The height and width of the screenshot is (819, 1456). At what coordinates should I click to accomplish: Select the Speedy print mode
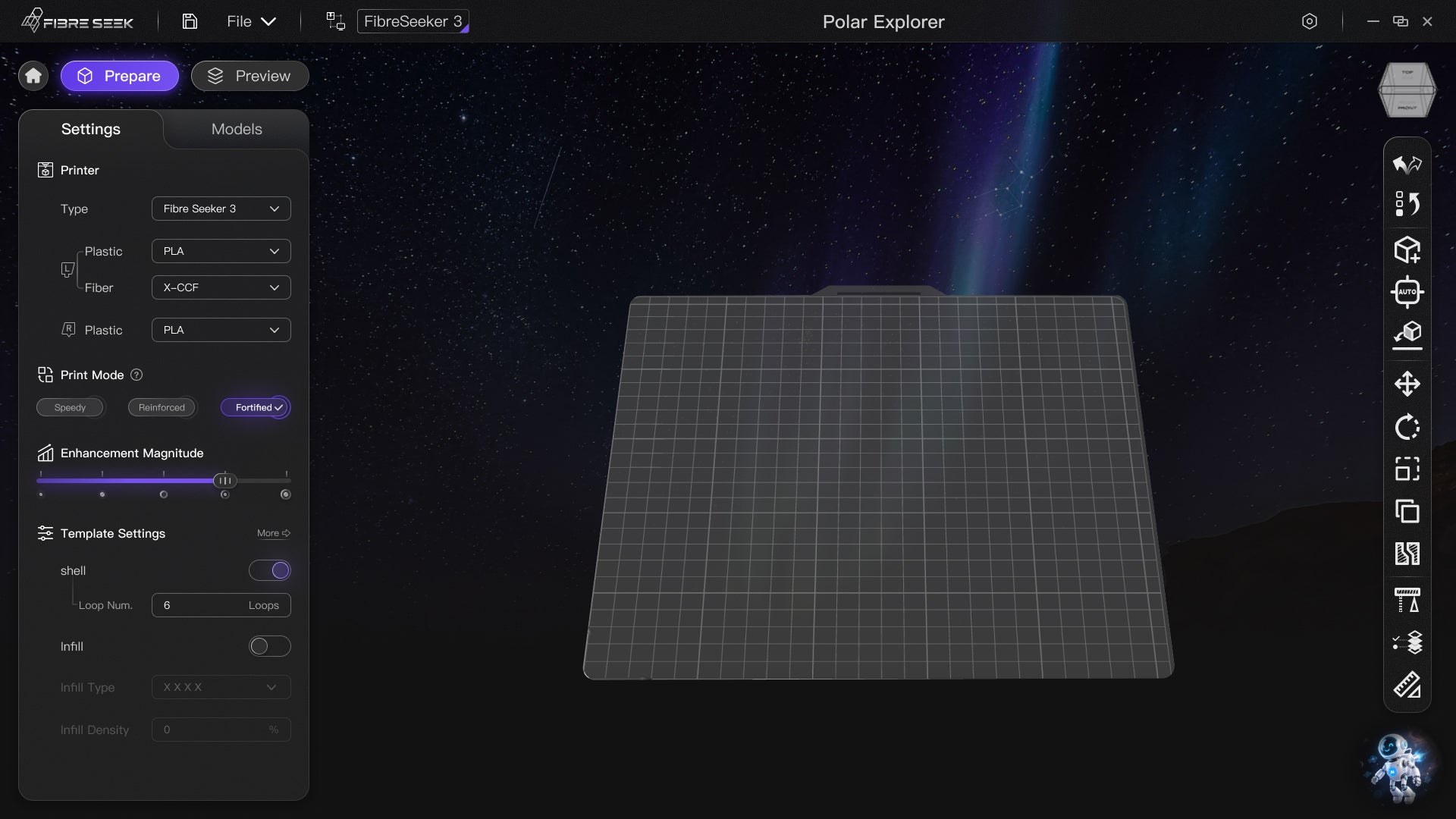(x=70, y=407)
